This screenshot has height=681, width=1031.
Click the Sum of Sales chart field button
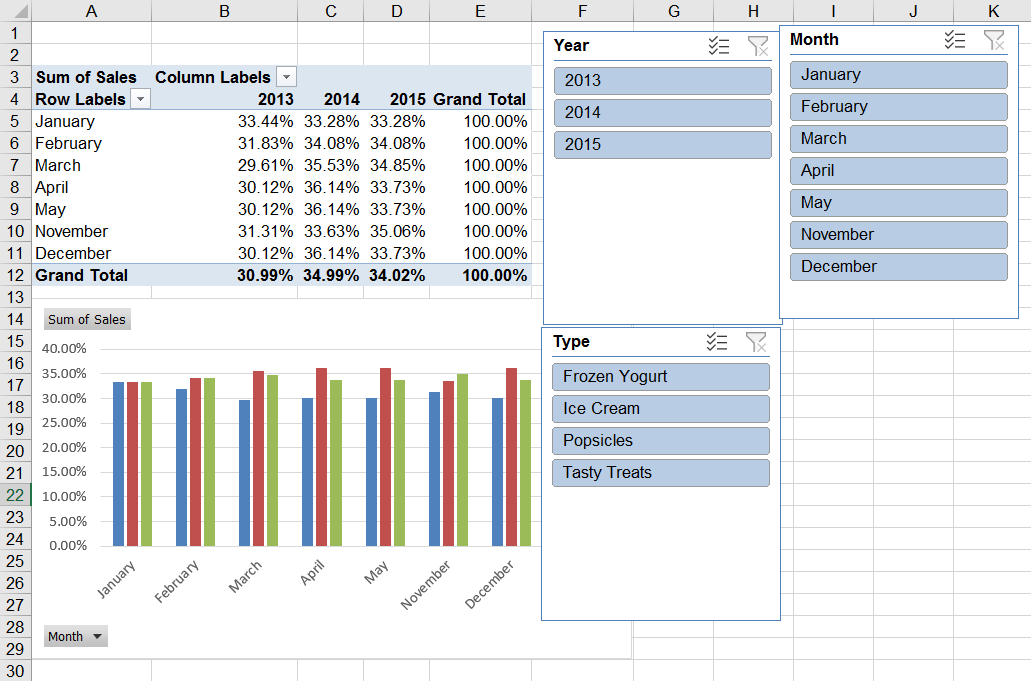coord(87,320)
